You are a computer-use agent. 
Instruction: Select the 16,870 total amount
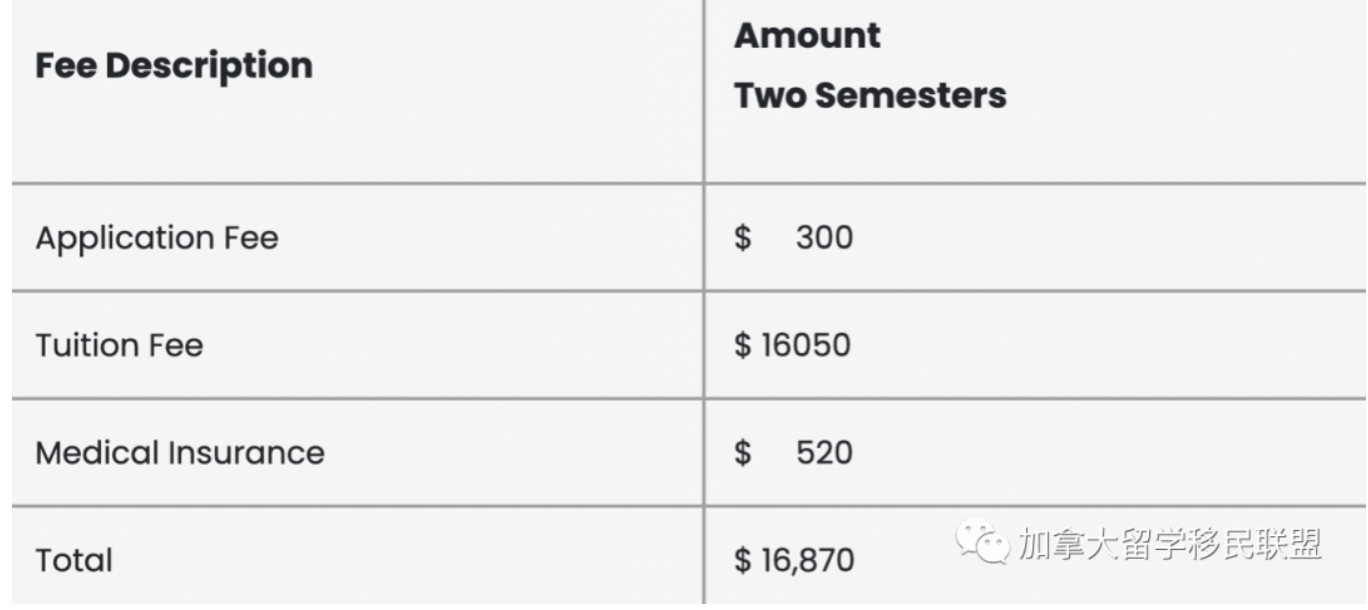[808, 560]
